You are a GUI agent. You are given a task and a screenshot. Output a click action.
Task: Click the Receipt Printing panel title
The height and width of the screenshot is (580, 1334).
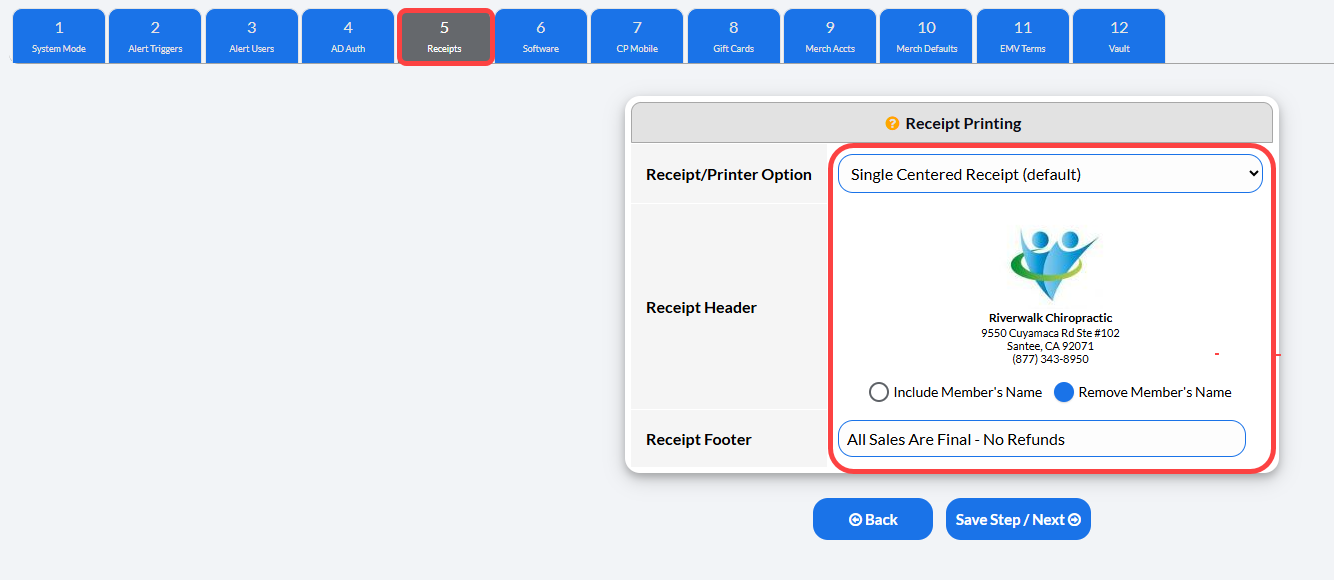(963, 124)
